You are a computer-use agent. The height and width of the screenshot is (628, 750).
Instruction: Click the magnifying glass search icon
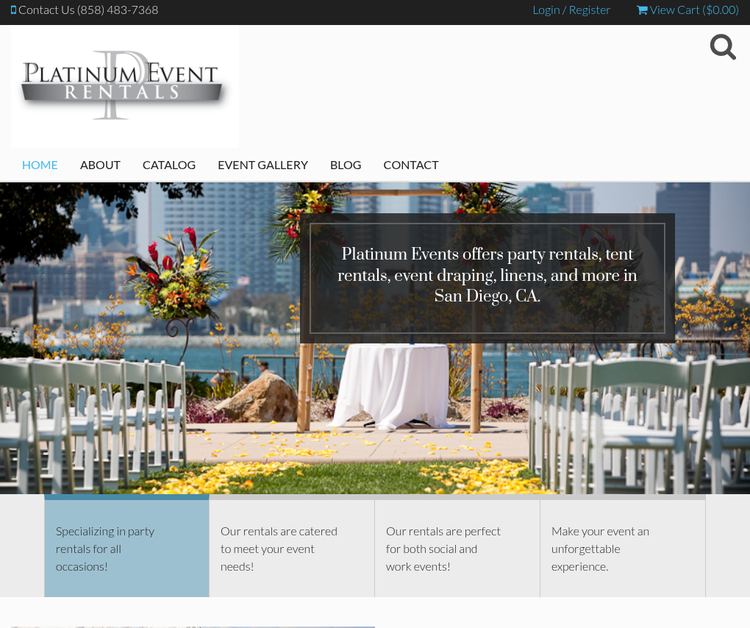click(x=722, y=47)
